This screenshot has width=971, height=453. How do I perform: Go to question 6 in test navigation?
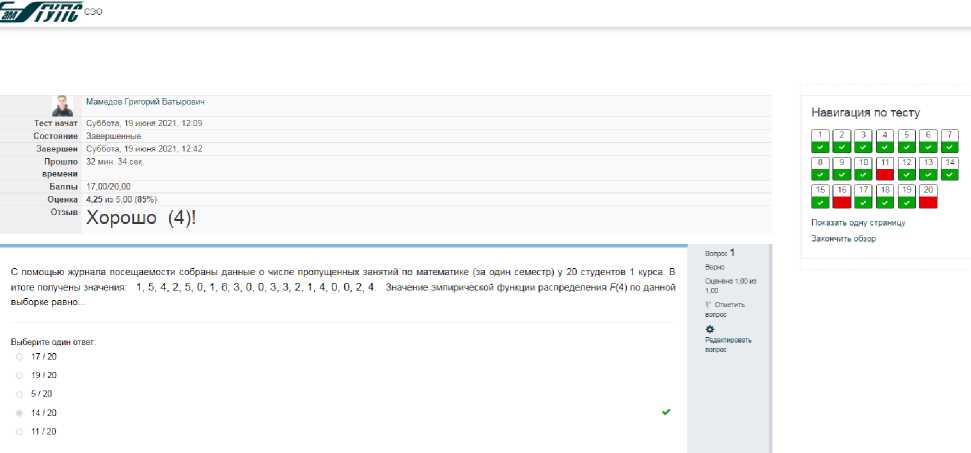[928, 141]
